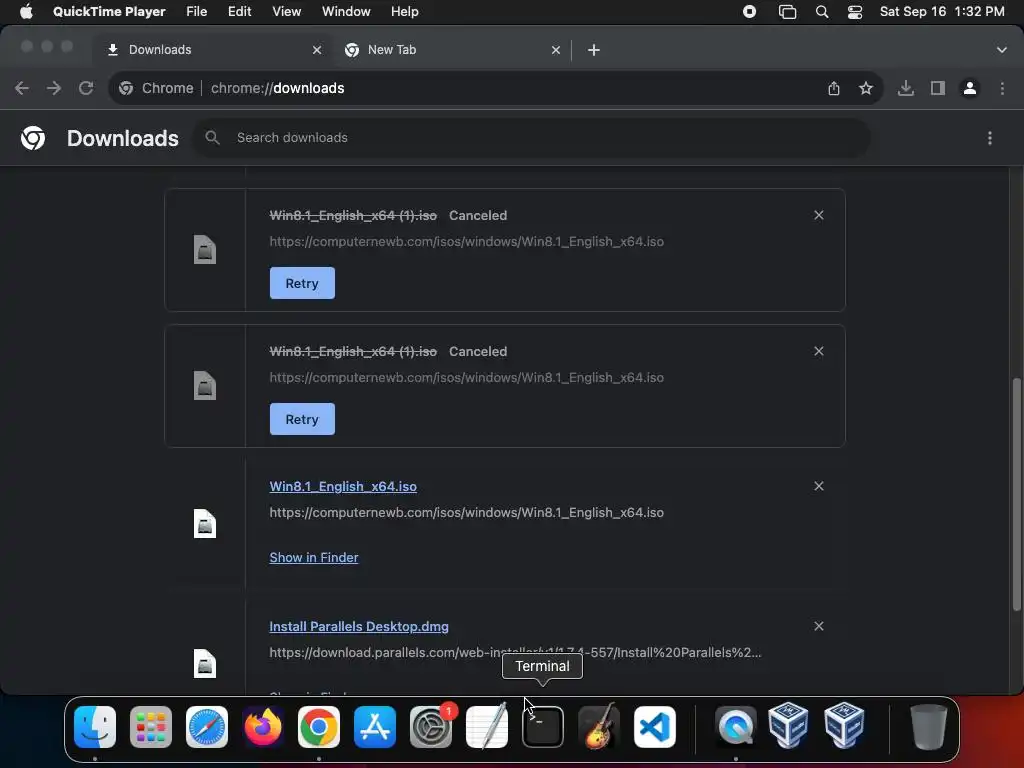Click Show in Finder for Win8.1 iso
Viewport: 1024px width, 768px height.
pyautogui.click(x=313, y=557)
